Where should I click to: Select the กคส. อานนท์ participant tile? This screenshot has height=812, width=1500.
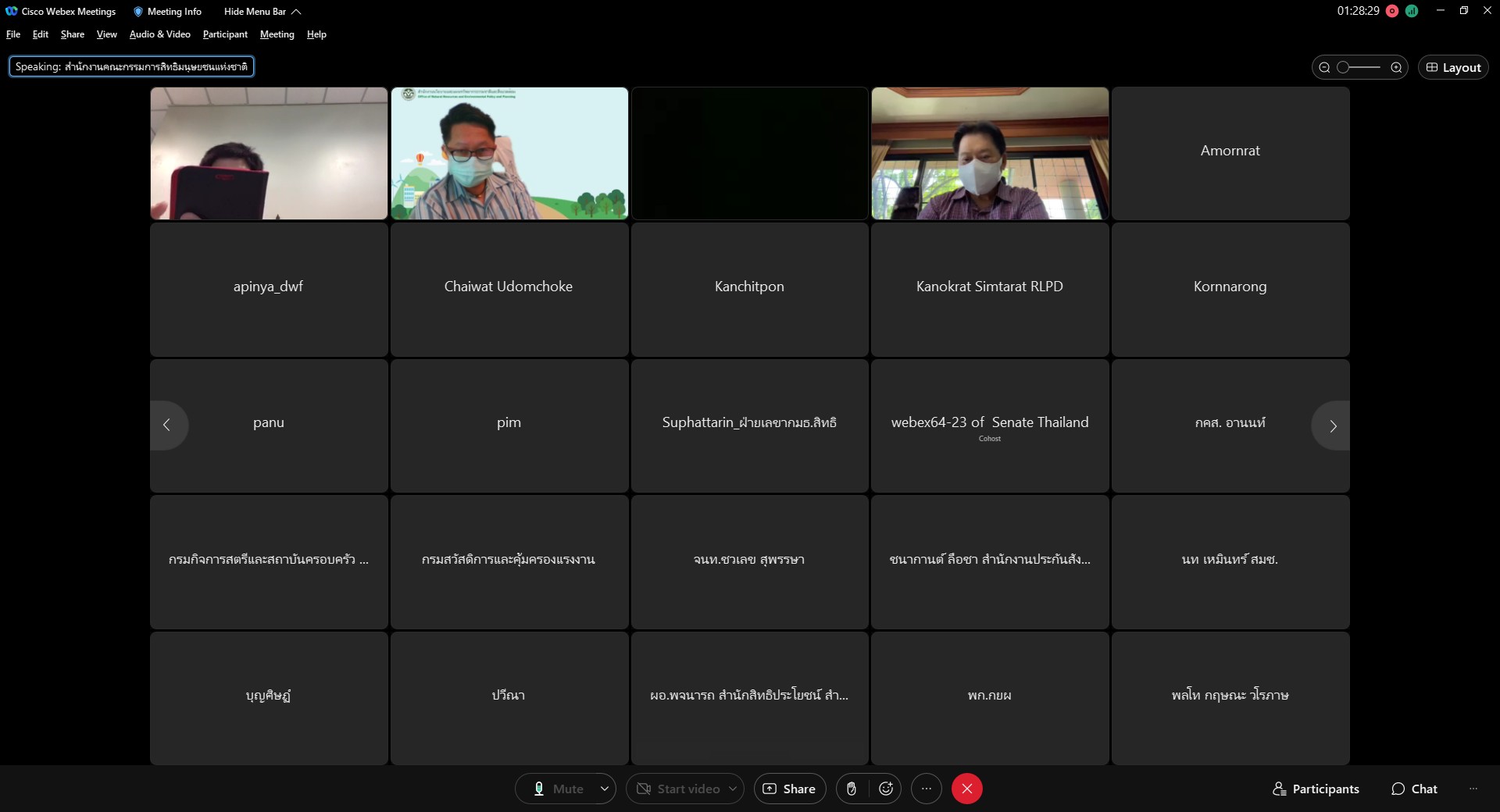[1230, 426]
